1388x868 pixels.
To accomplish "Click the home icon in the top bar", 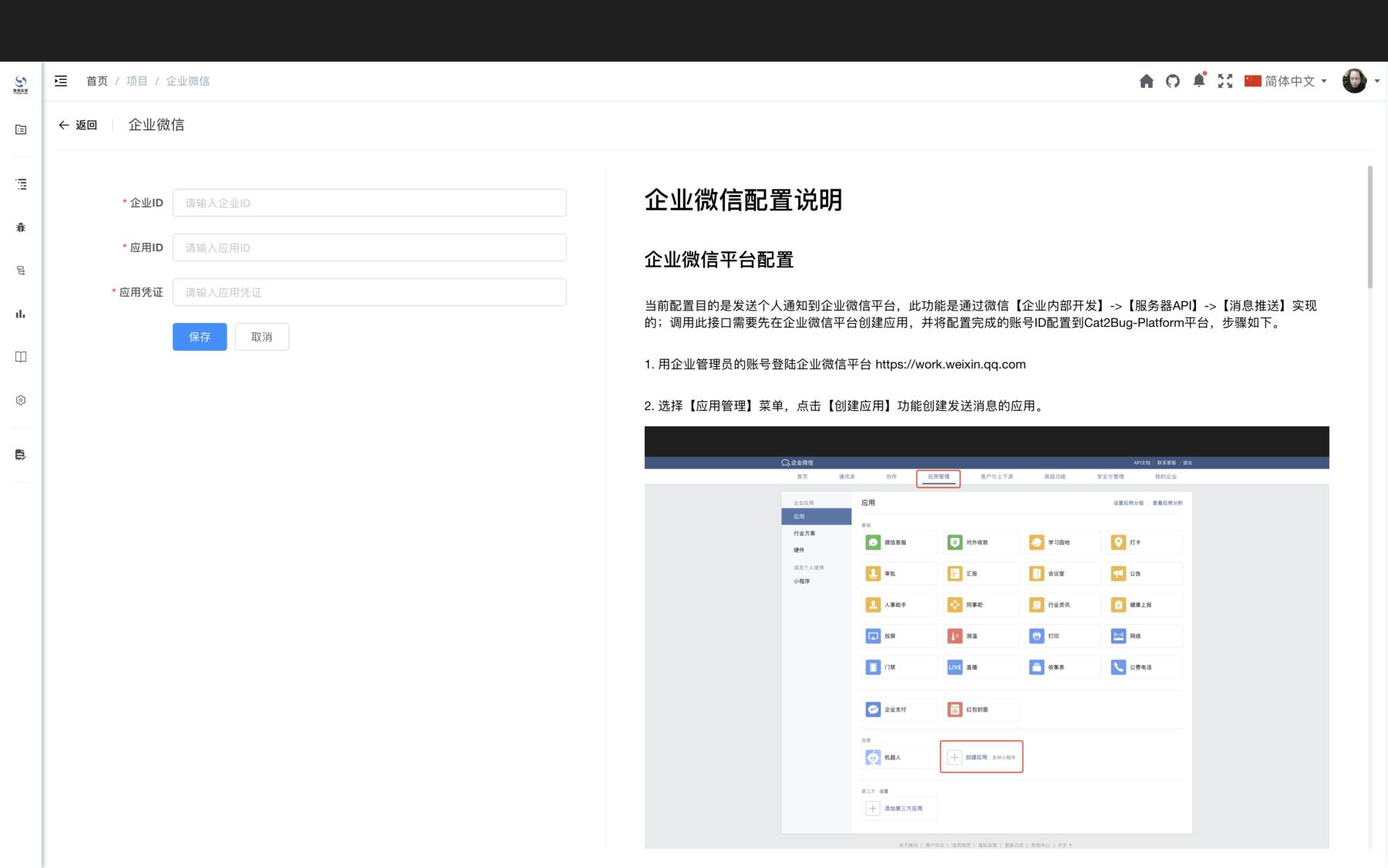I will click(1147, 81).
